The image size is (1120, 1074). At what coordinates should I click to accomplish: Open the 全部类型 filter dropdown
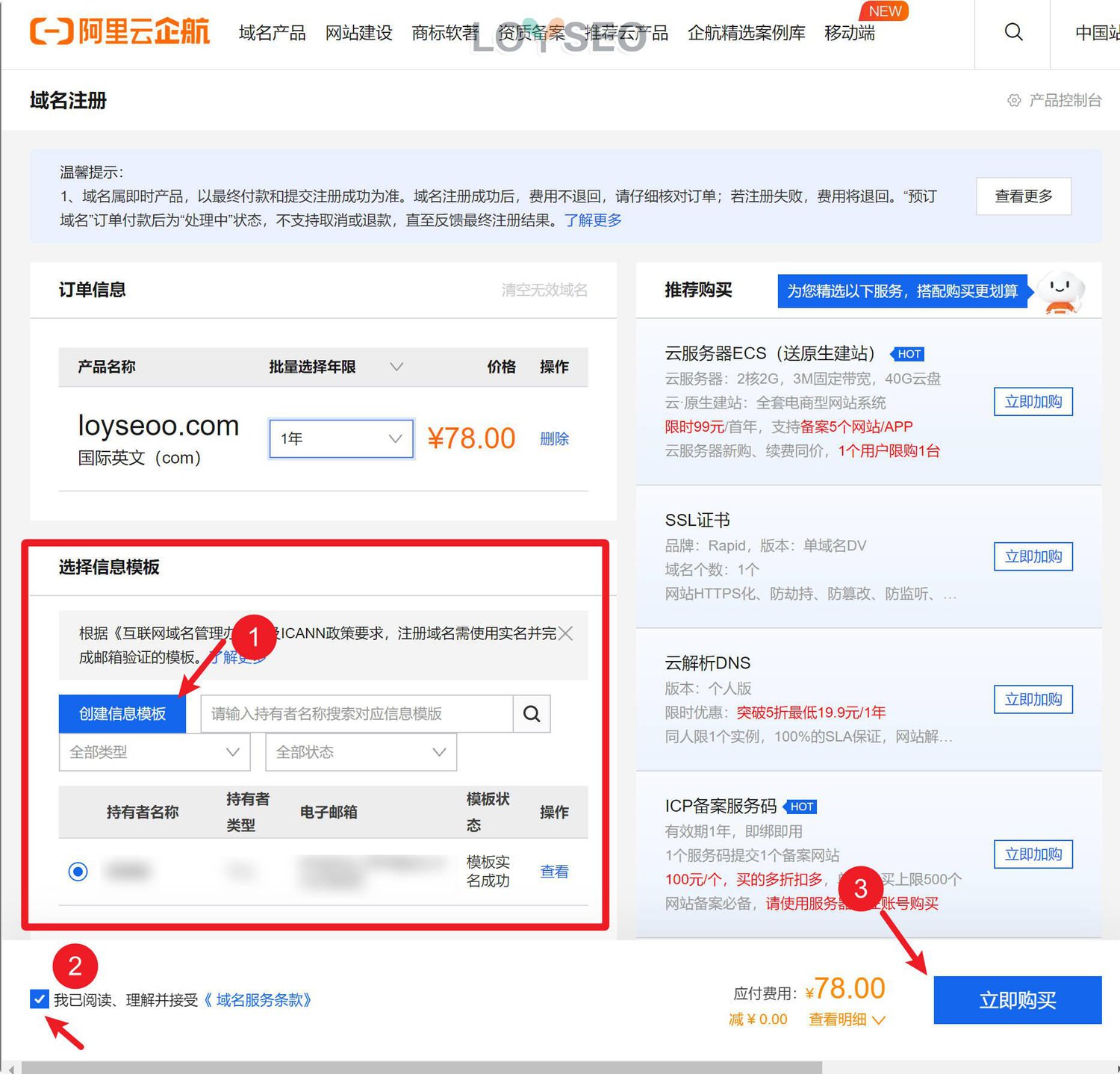[155, 752]
